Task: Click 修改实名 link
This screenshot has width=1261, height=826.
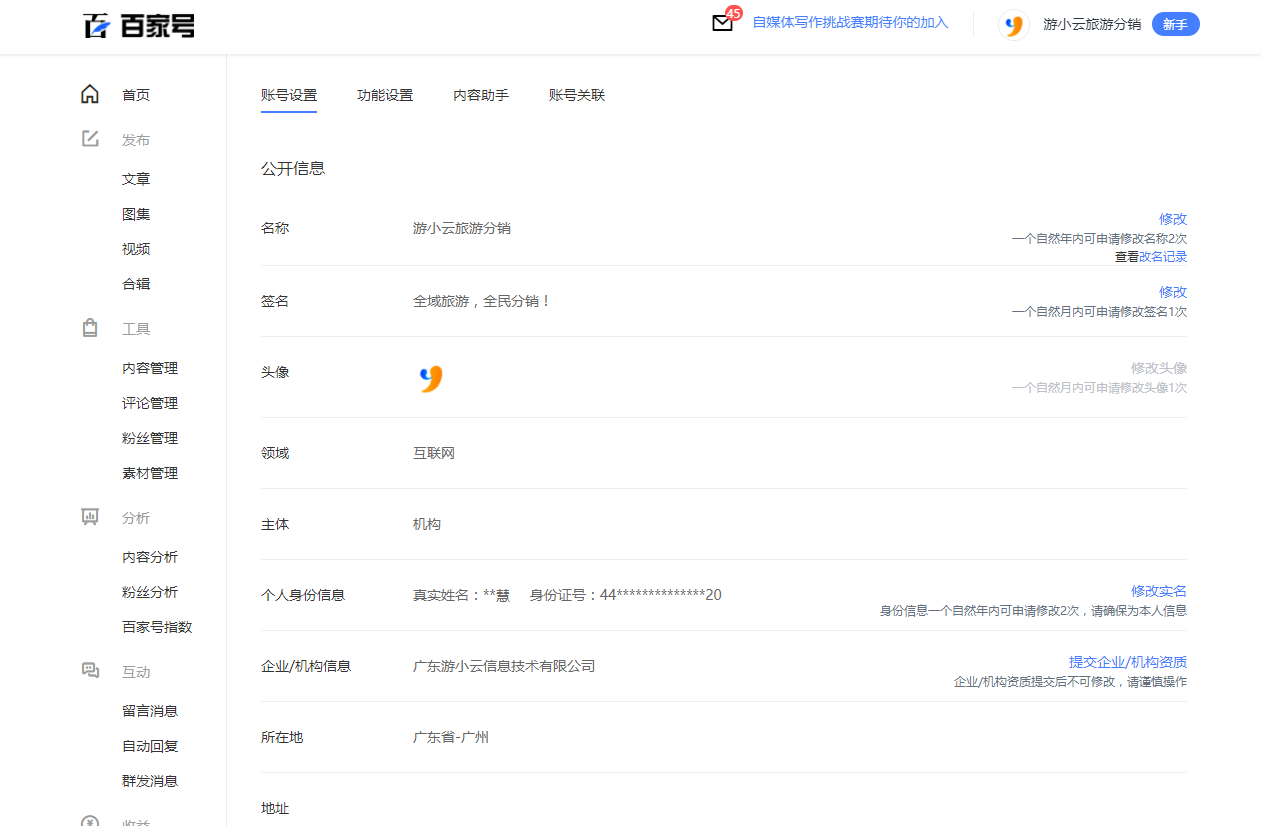Action: pos(1159,591)
